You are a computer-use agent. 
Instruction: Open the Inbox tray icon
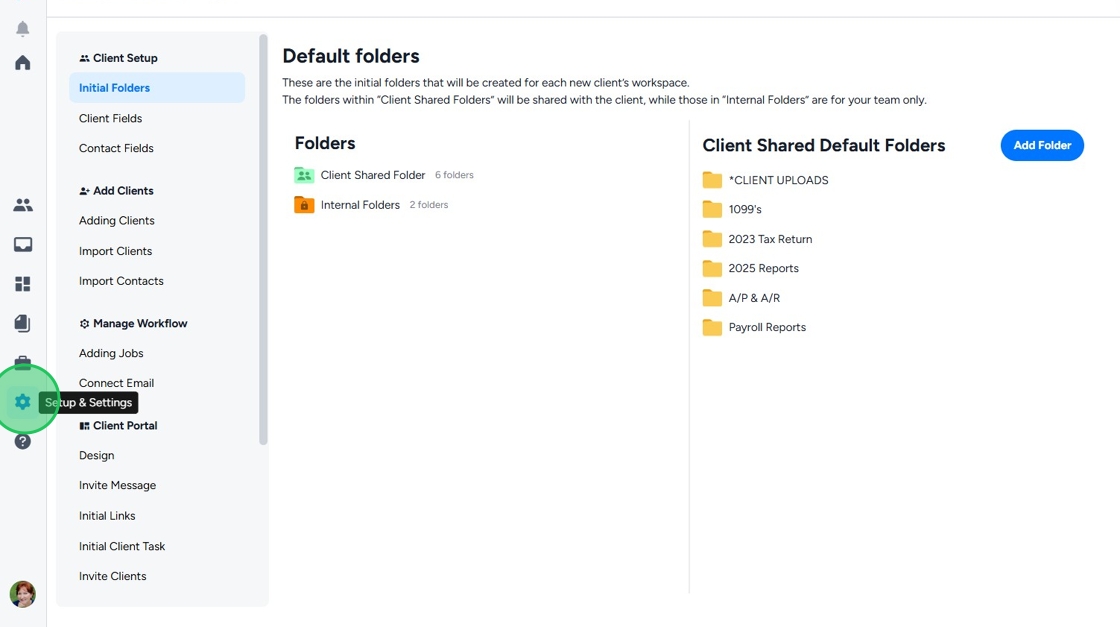pos(22,245)
